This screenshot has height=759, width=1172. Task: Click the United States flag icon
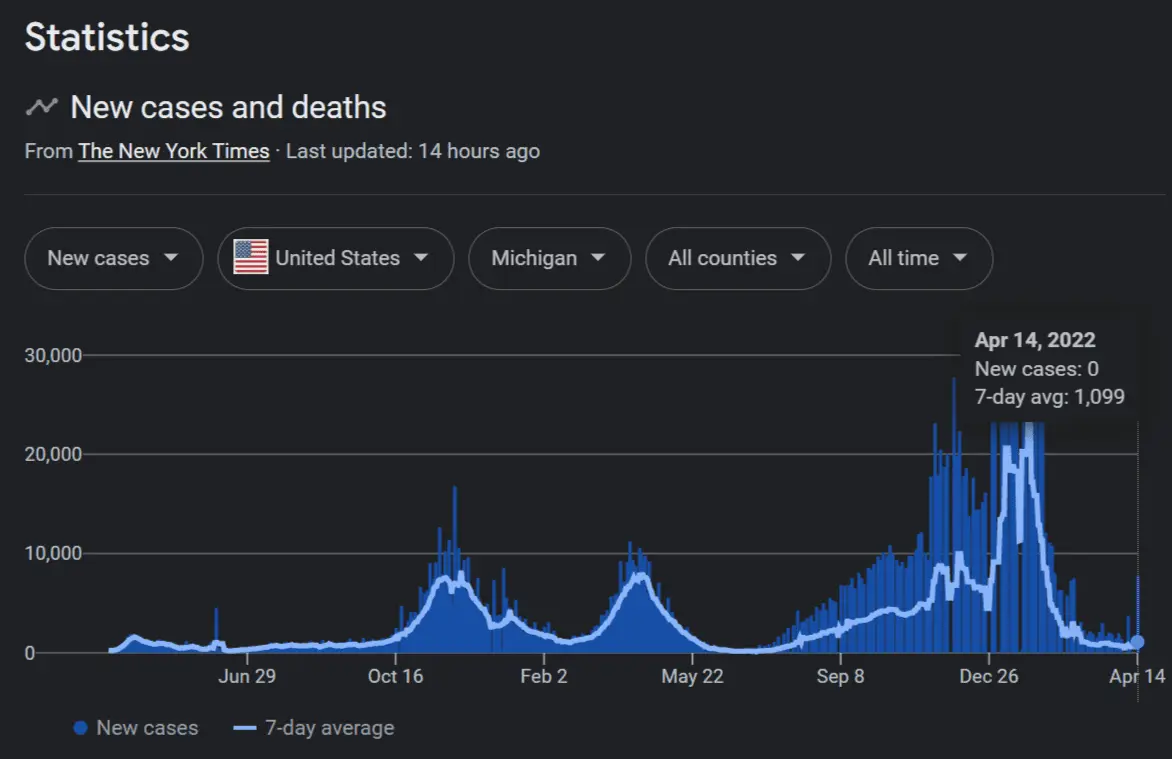click(250, 258)
